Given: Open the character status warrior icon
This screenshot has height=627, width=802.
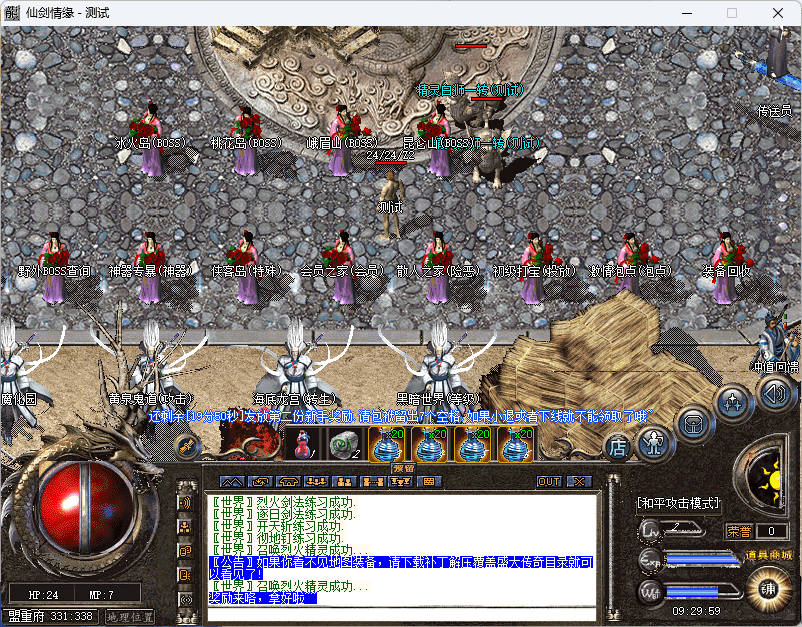Looking at the screenshot, I should click(654, 443).
